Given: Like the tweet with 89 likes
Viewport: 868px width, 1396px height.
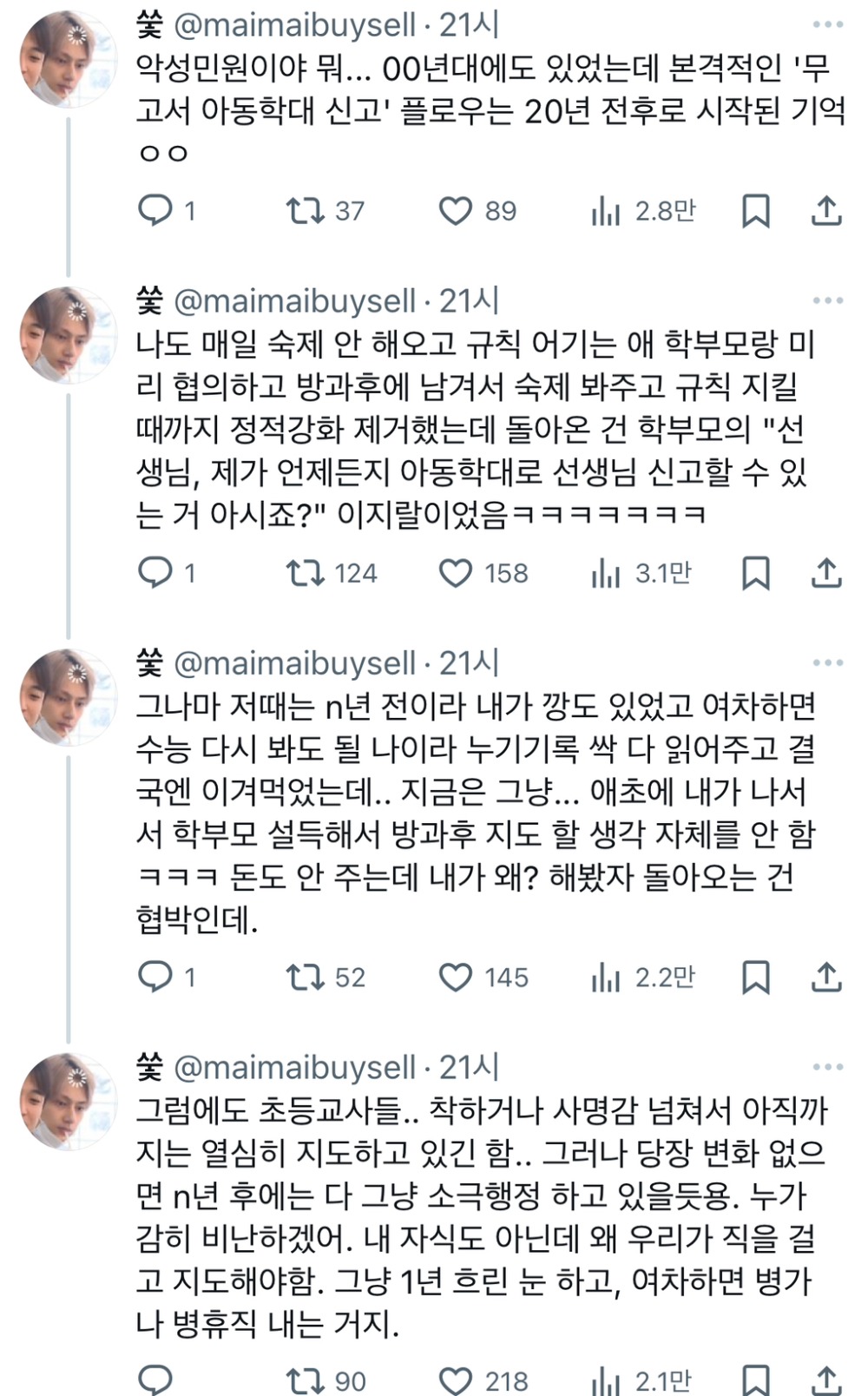Looking at the screenshot, I should point(455,211).
